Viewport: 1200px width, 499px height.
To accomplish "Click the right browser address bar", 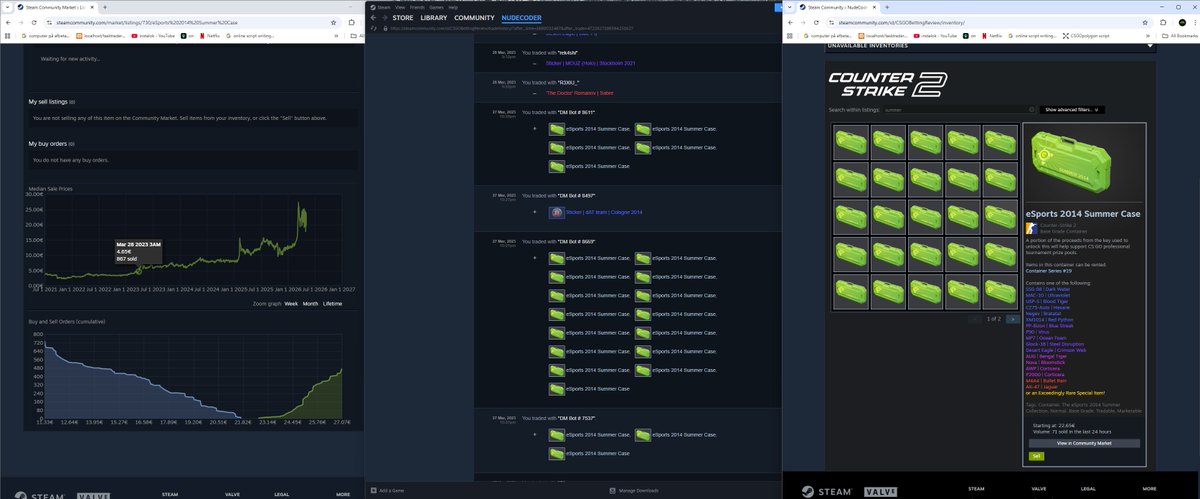I will (x=990, y=23).
